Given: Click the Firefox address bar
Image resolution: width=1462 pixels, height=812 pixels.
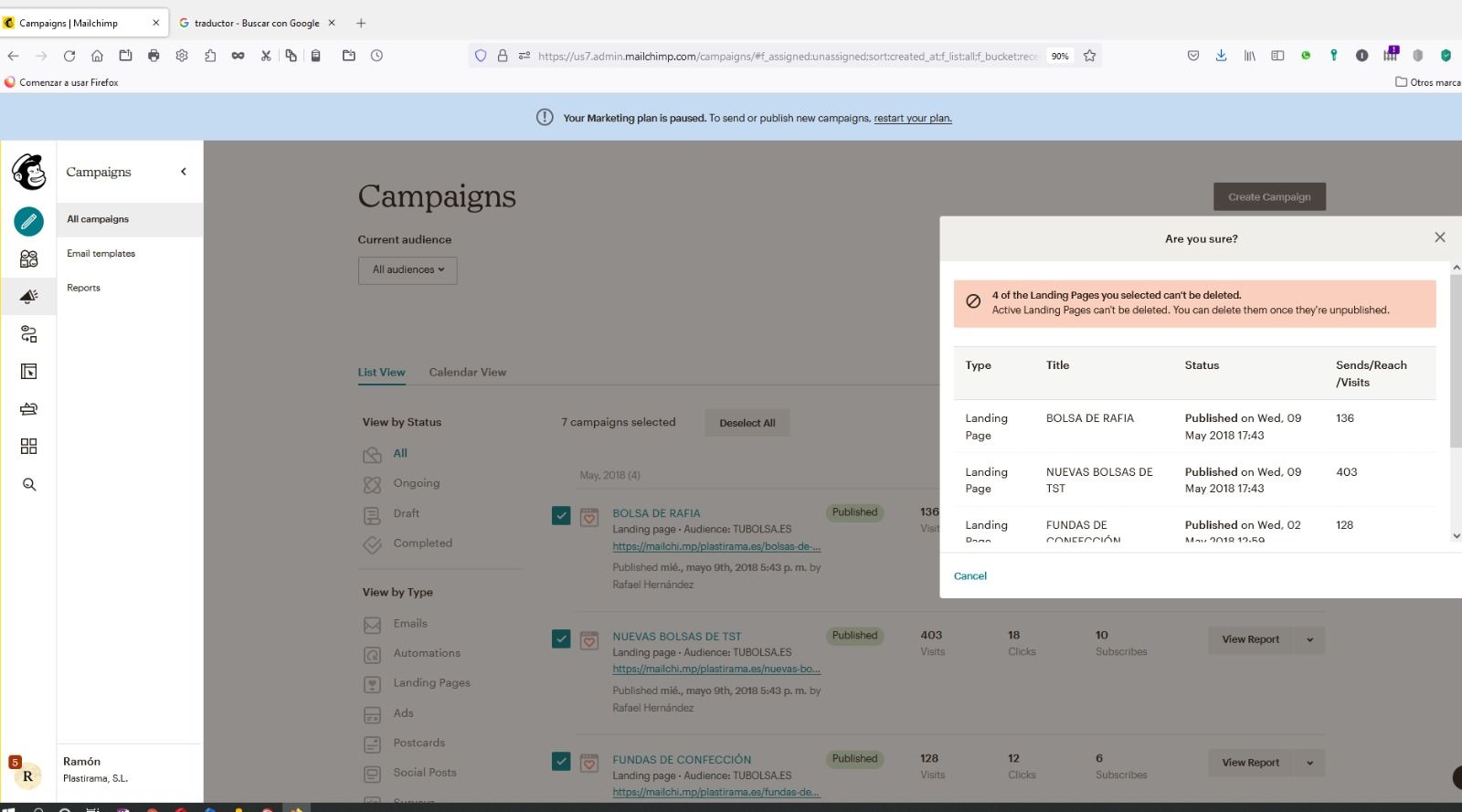Looking at the screenshot, I should [786, 56].
